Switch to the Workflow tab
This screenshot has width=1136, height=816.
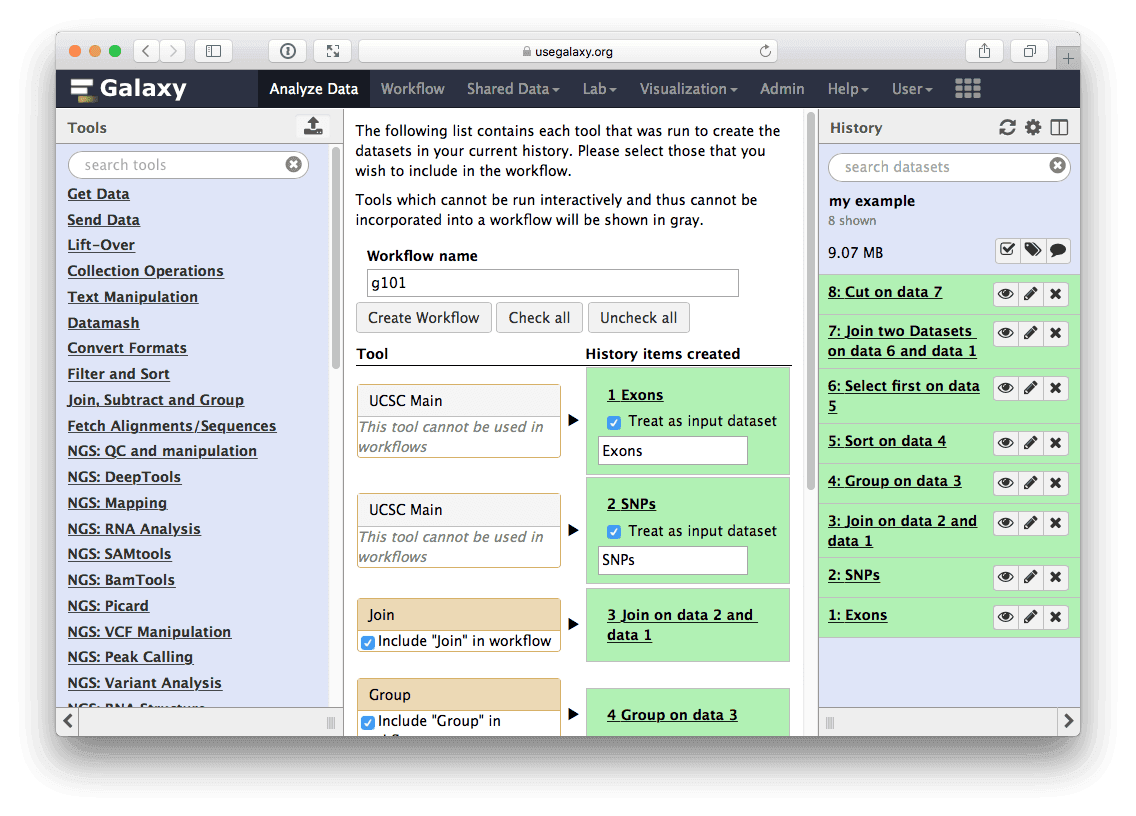pyautogui.click(x=412, y=88)
